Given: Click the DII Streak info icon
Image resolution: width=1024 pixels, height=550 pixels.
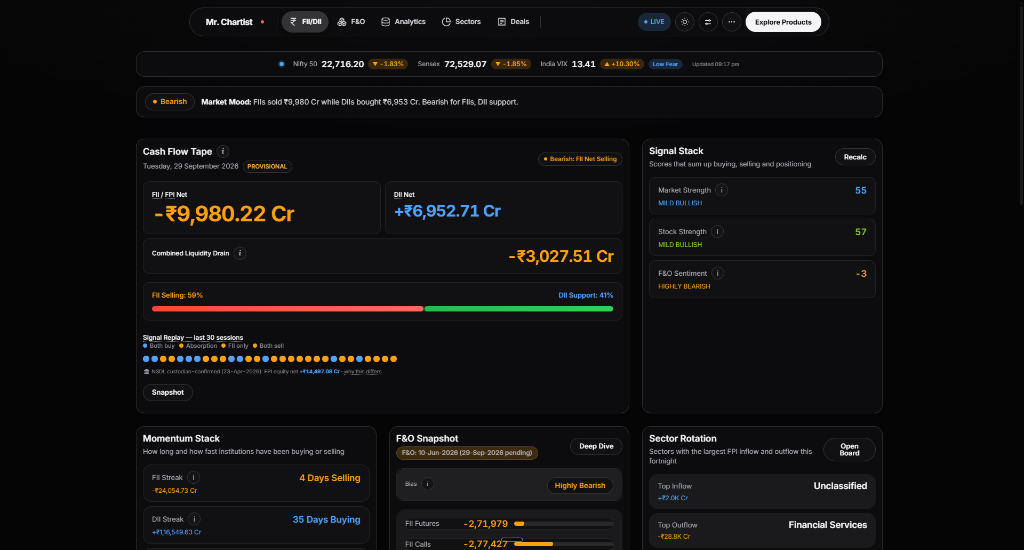Looking at the screenshot, I should (194, 519).
